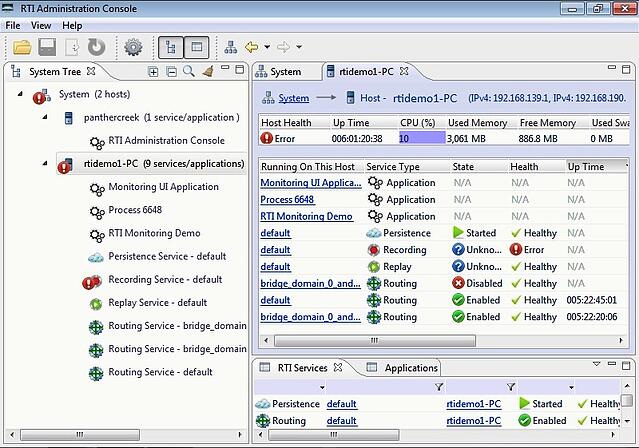Open the Process 6648 link
The height and width of the screenshot is (448, 639).
287,200
